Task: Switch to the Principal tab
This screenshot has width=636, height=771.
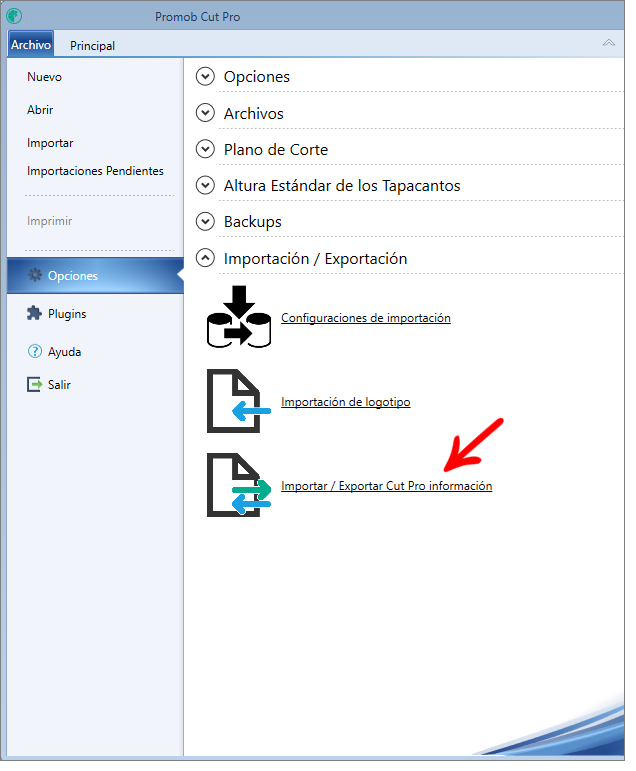Action: [x=92, y=46]
